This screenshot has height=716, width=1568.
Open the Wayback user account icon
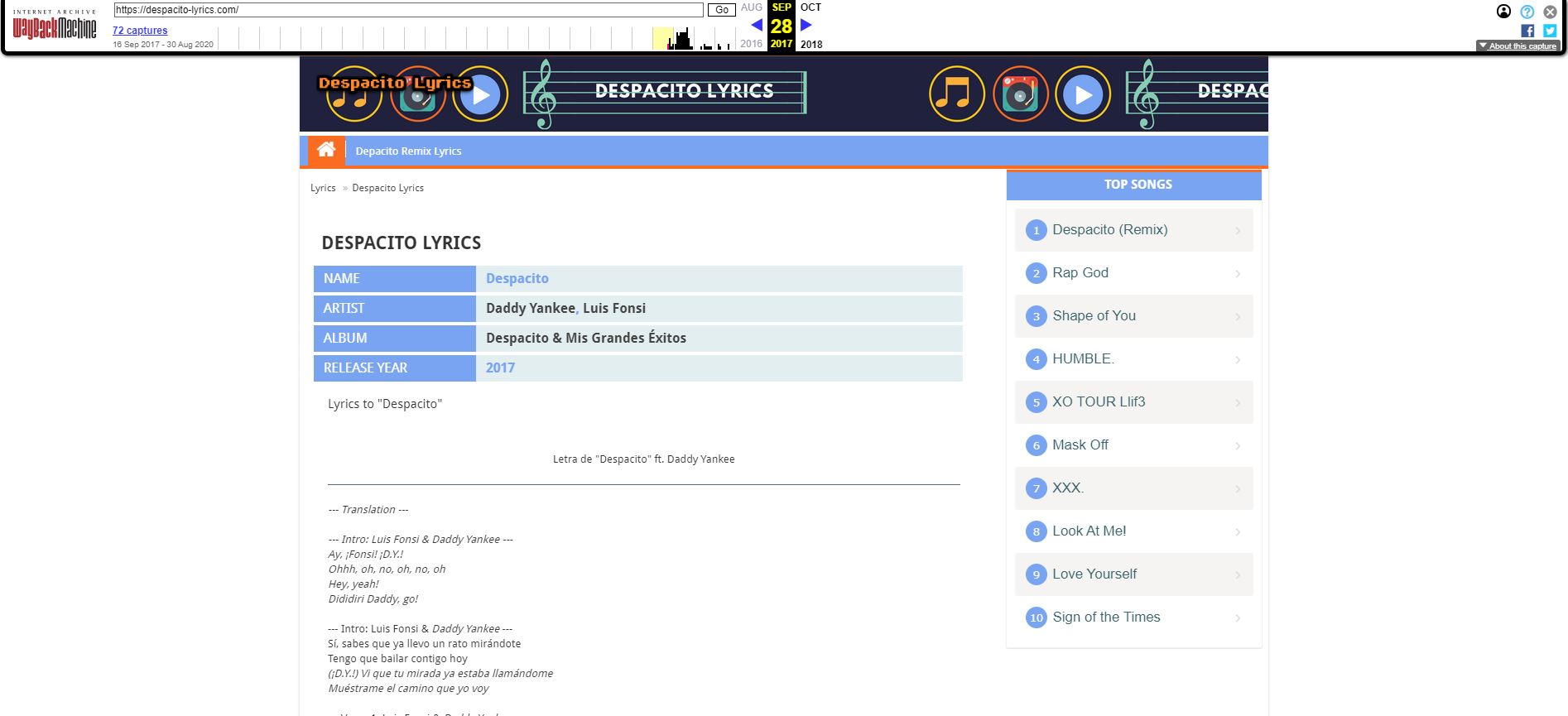(x=1503, y=12)
